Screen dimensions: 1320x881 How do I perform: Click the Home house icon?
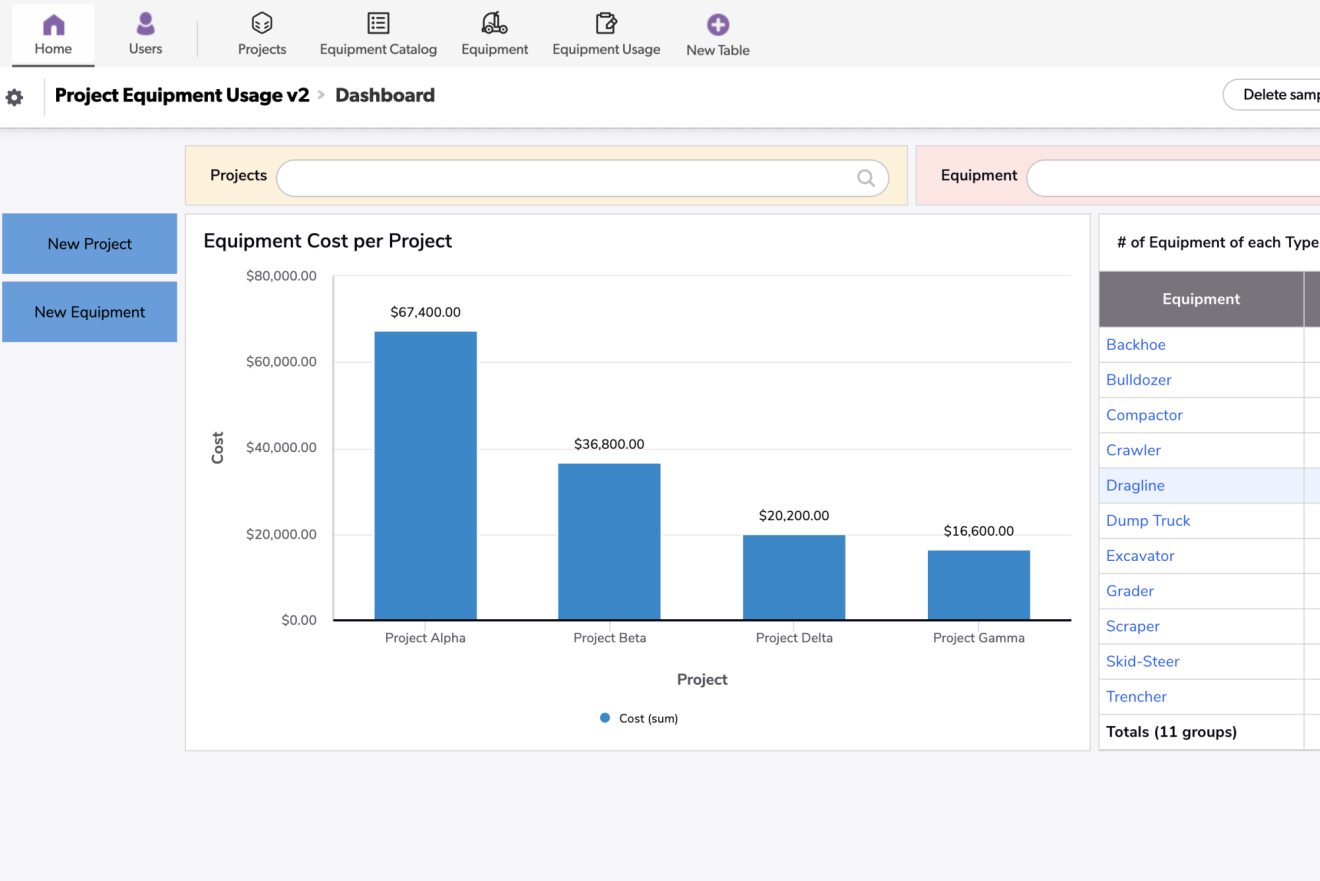[53, 25]
